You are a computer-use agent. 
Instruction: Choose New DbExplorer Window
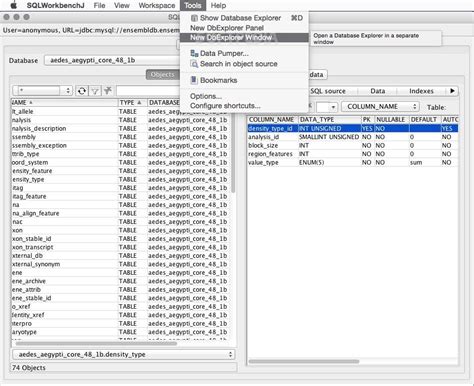coord(244,38)
